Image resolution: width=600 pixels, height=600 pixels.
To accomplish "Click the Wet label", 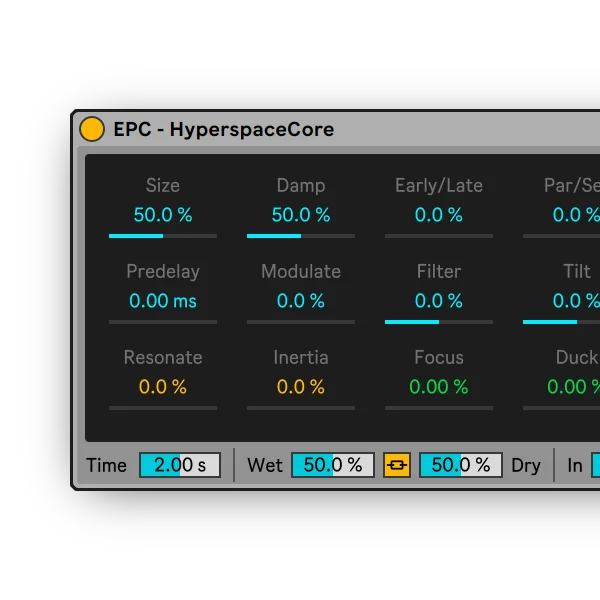I will pyautogui.click(x=265, y=466).
